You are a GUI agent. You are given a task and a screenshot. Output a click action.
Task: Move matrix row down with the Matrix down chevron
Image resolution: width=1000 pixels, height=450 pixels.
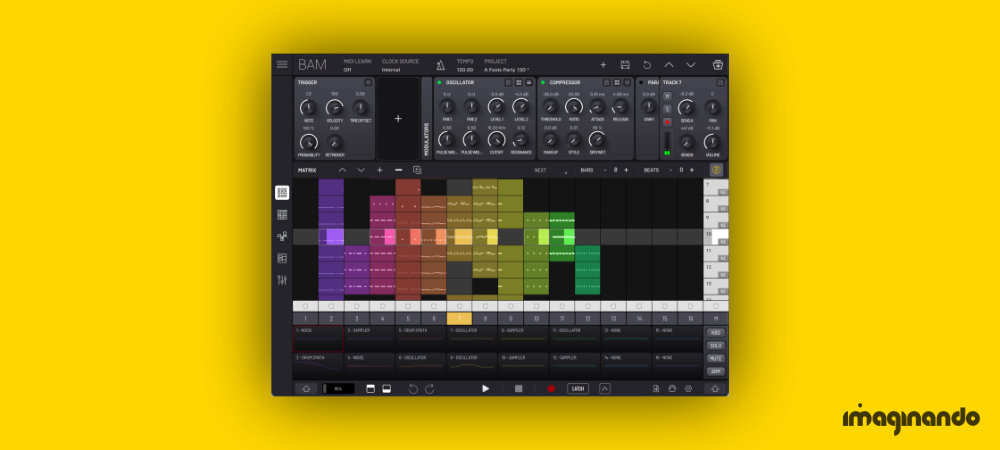click(361, 170)
